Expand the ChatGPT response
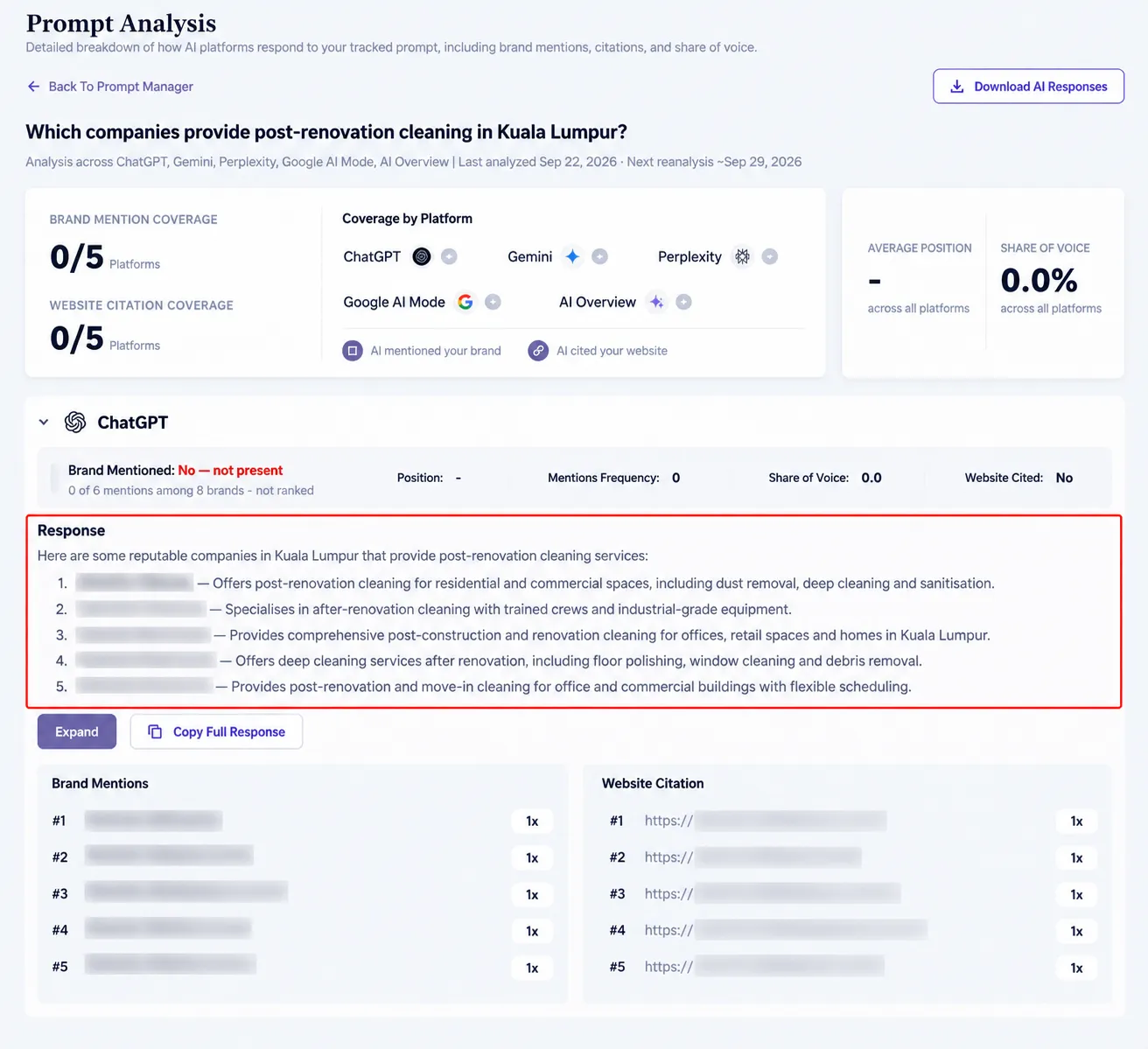The height and width of the screenshot is (1049, 1148). click(x=77, y=731)
